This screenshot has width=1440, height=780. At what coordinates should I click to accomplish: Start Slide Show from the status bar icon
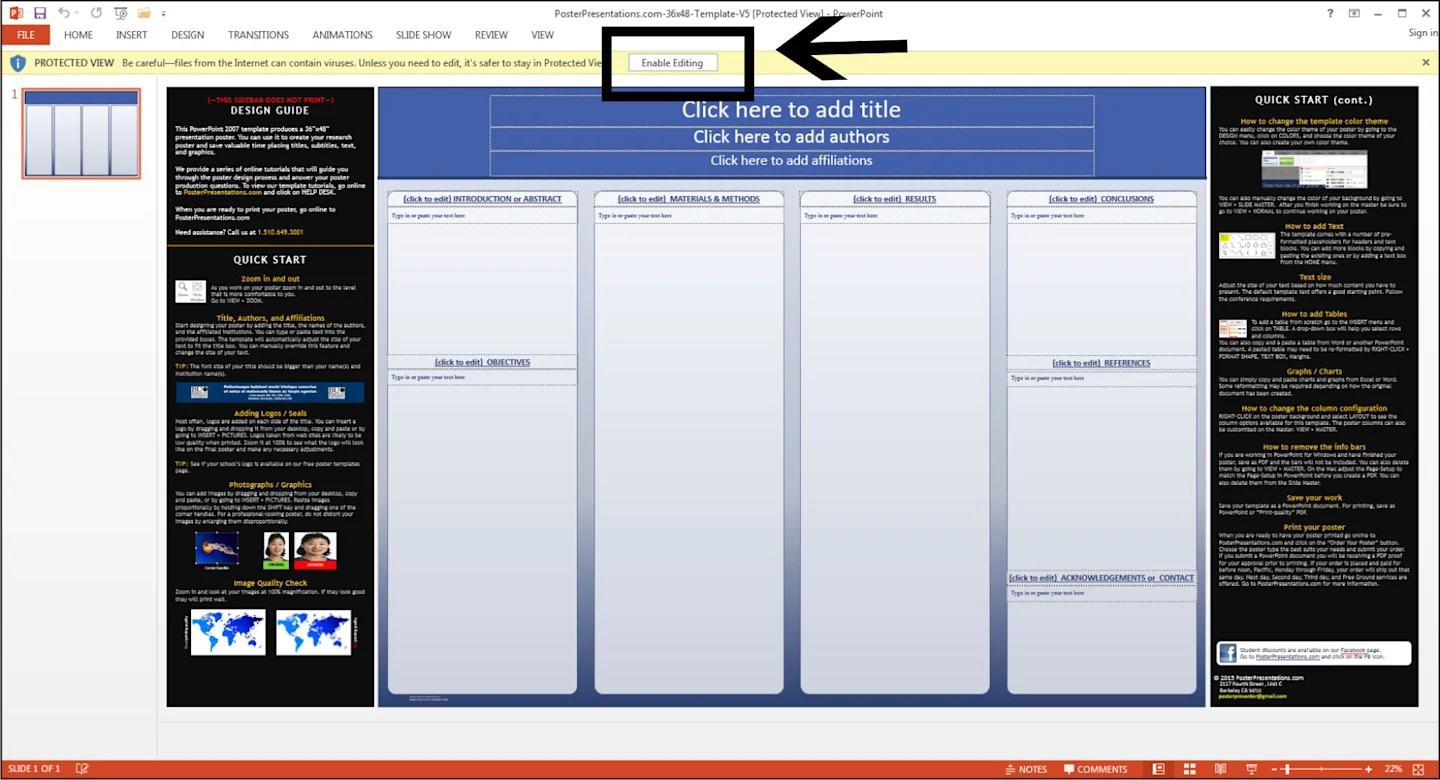pyautogui.click(x=1251, y=768)
